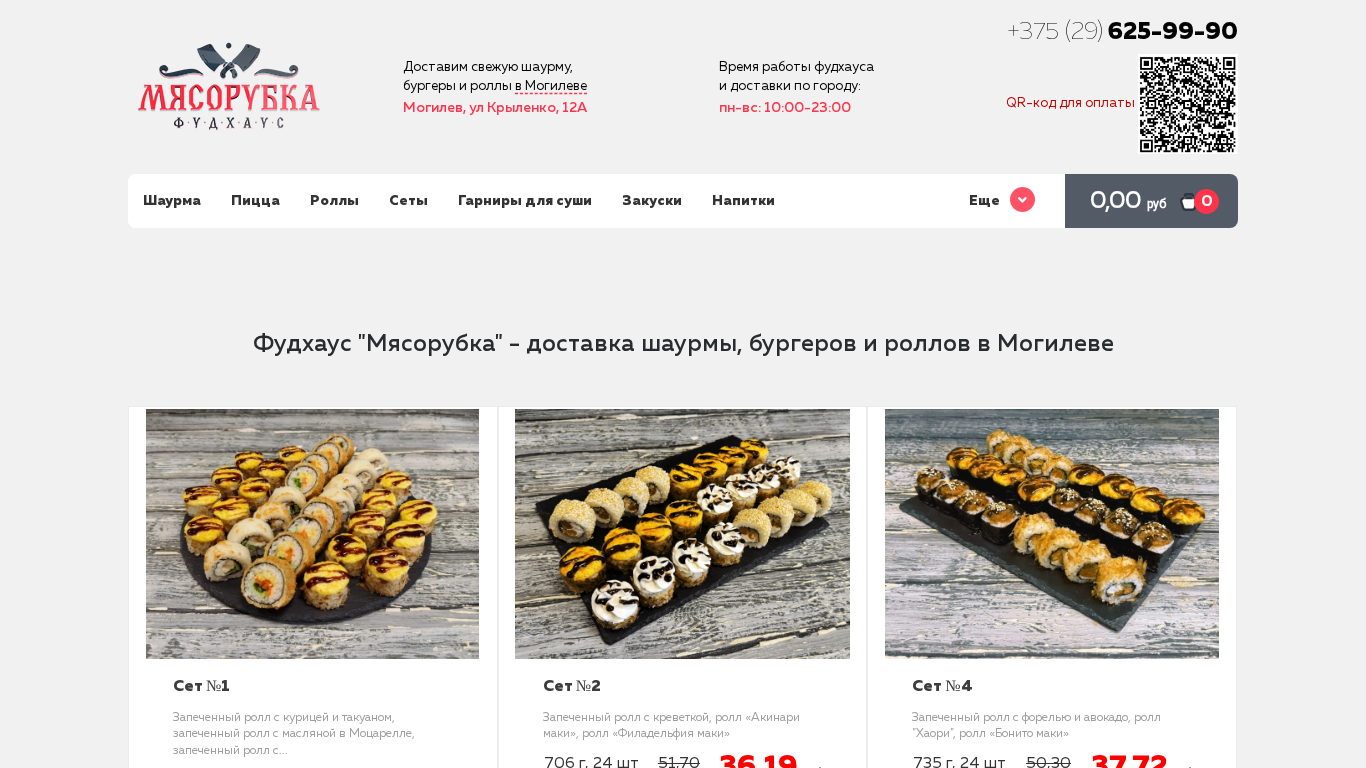Navigate to Закуски section
The height and width of the screenshot is (768, 1366).
click(x=652, y=201)
